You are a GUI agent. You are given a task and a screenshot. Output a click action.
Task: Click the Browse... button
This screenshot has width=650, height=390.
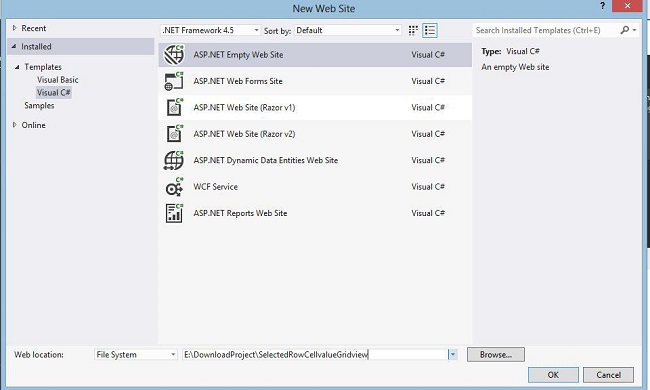tap(496, 355)
